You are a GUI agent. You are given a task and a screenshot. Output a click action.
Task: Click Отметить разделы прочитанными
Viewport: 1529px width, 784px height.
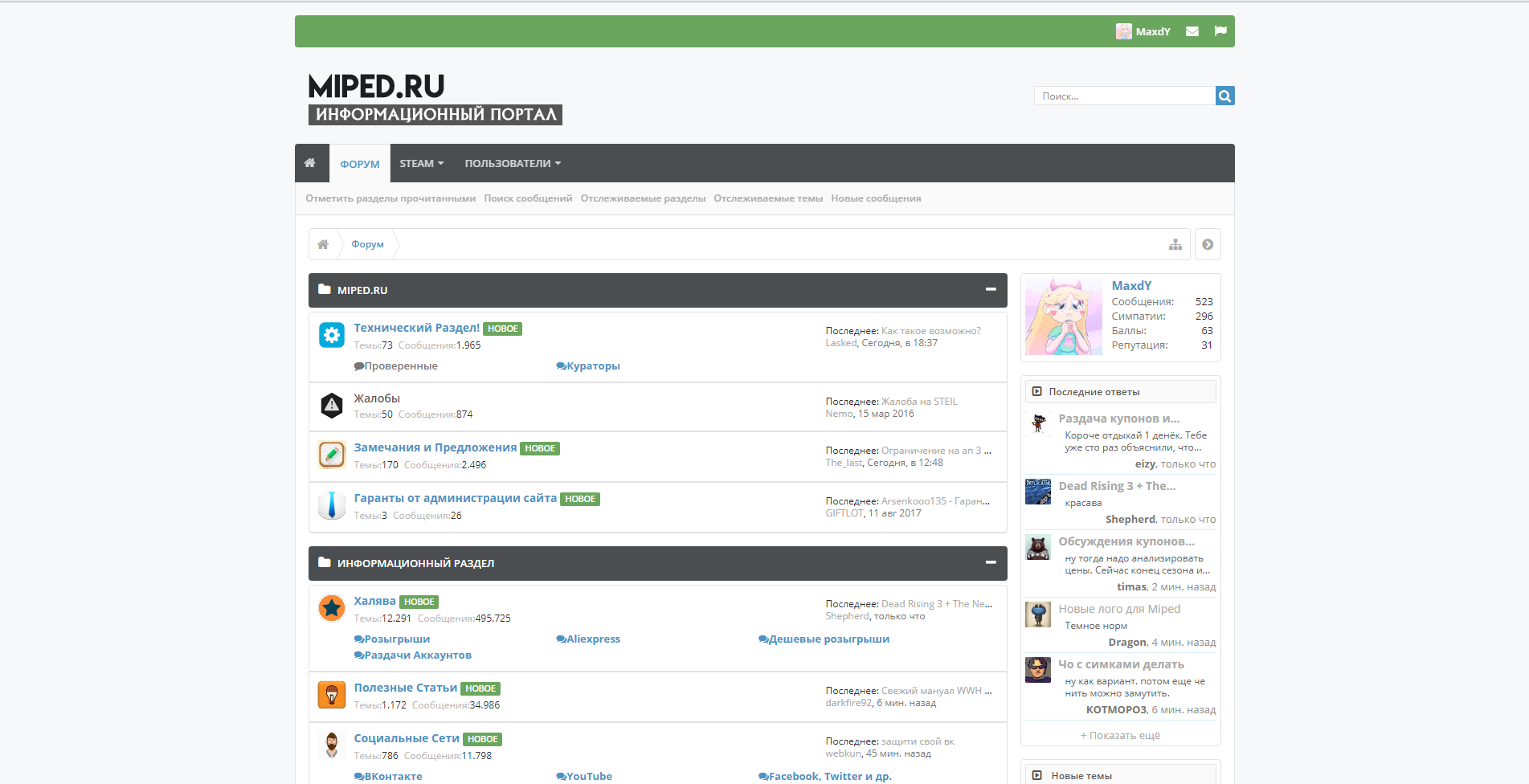pos(390,198)
